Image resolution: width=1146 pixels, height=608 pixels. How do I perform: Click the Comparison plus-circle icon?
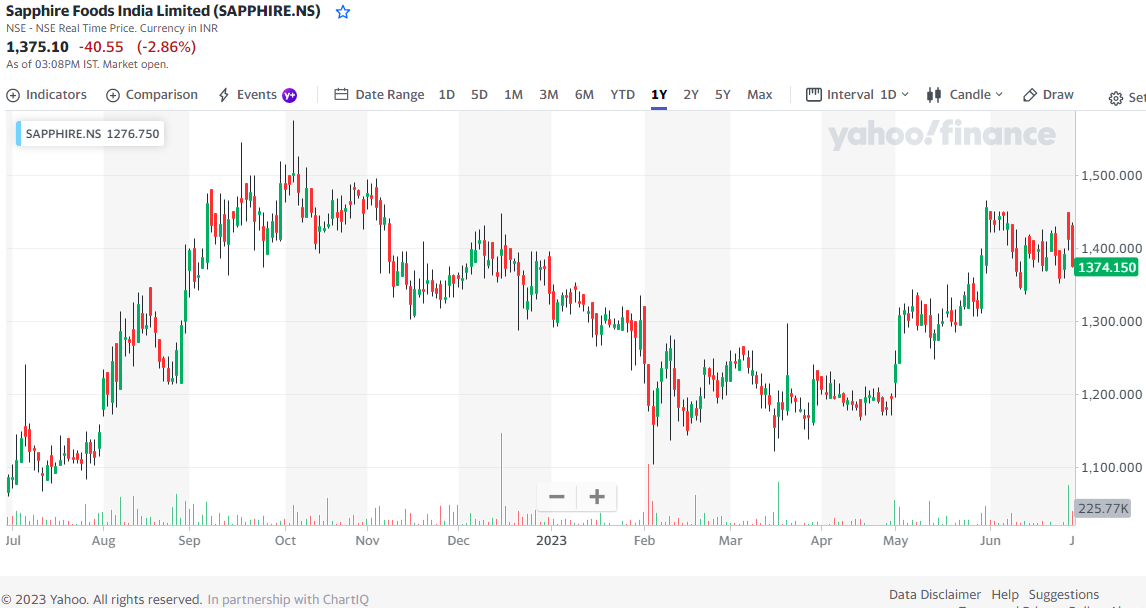pyautogui.click(x=113, y=96)
